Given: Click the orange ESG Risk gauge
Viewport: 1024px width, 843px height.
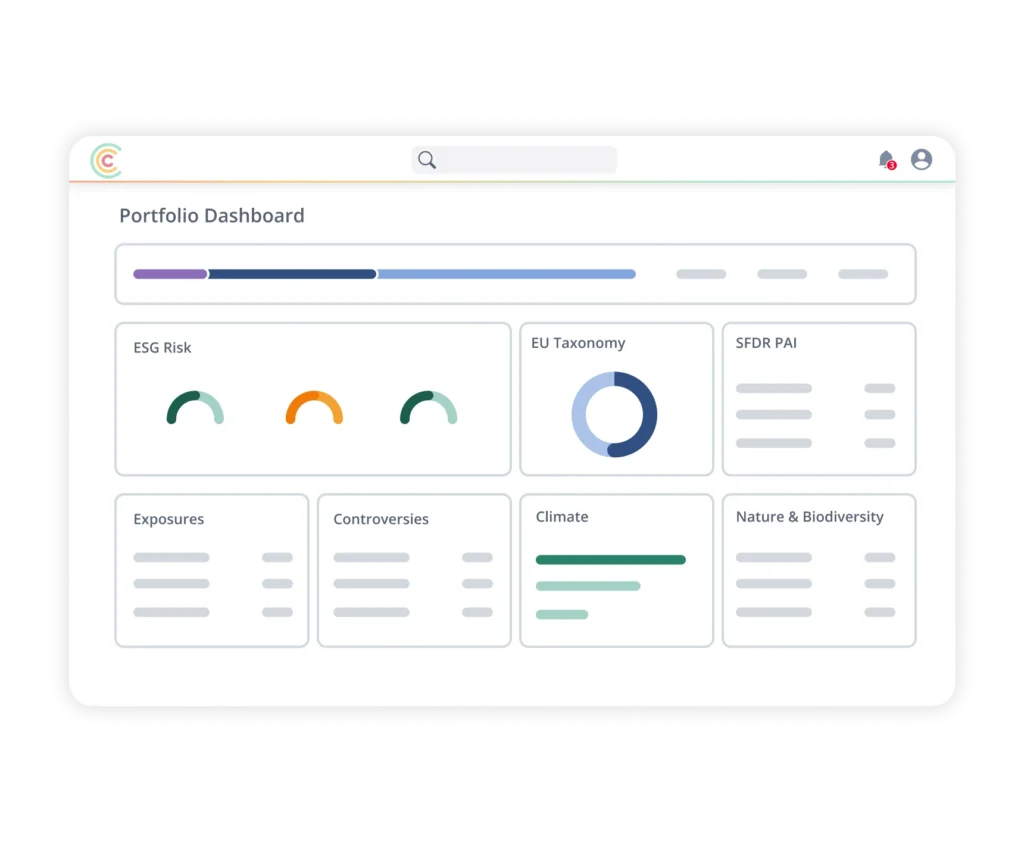Looking at the screenshot, I should tap(314, 407).
